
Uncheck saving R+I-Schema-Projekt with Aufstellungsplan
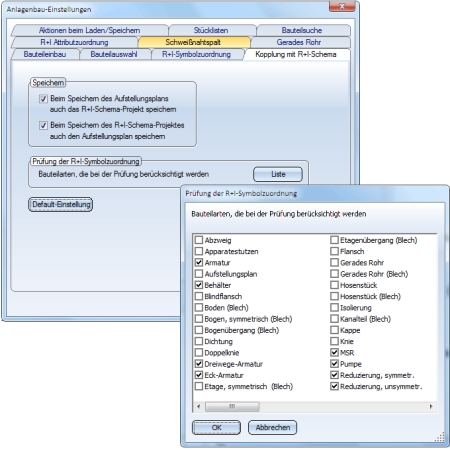coord(43,99)
